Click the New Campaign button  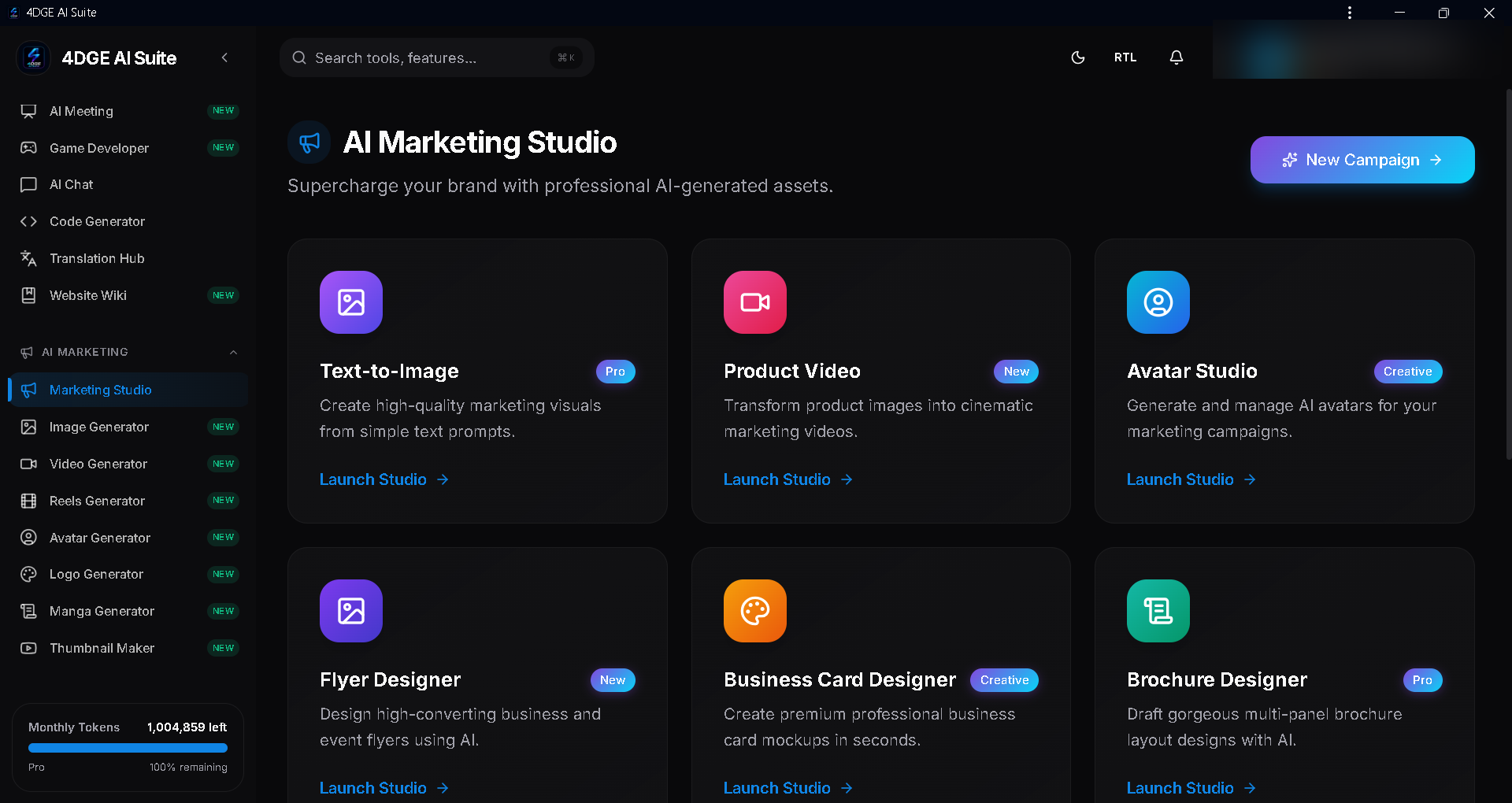pos(1362,160)
